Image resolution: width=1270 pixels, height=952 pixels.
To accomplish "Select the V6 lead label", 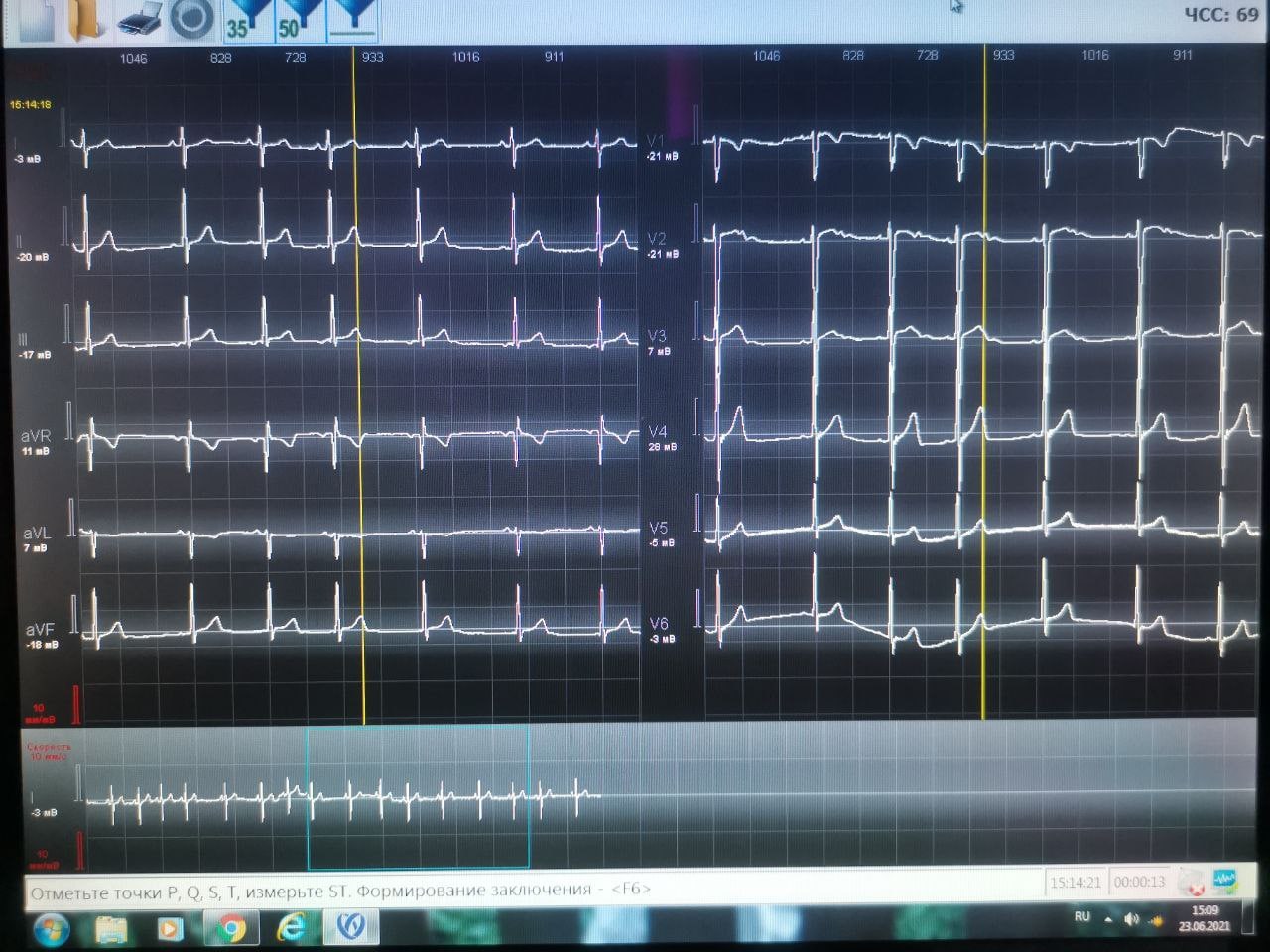I will coord(659,624).
